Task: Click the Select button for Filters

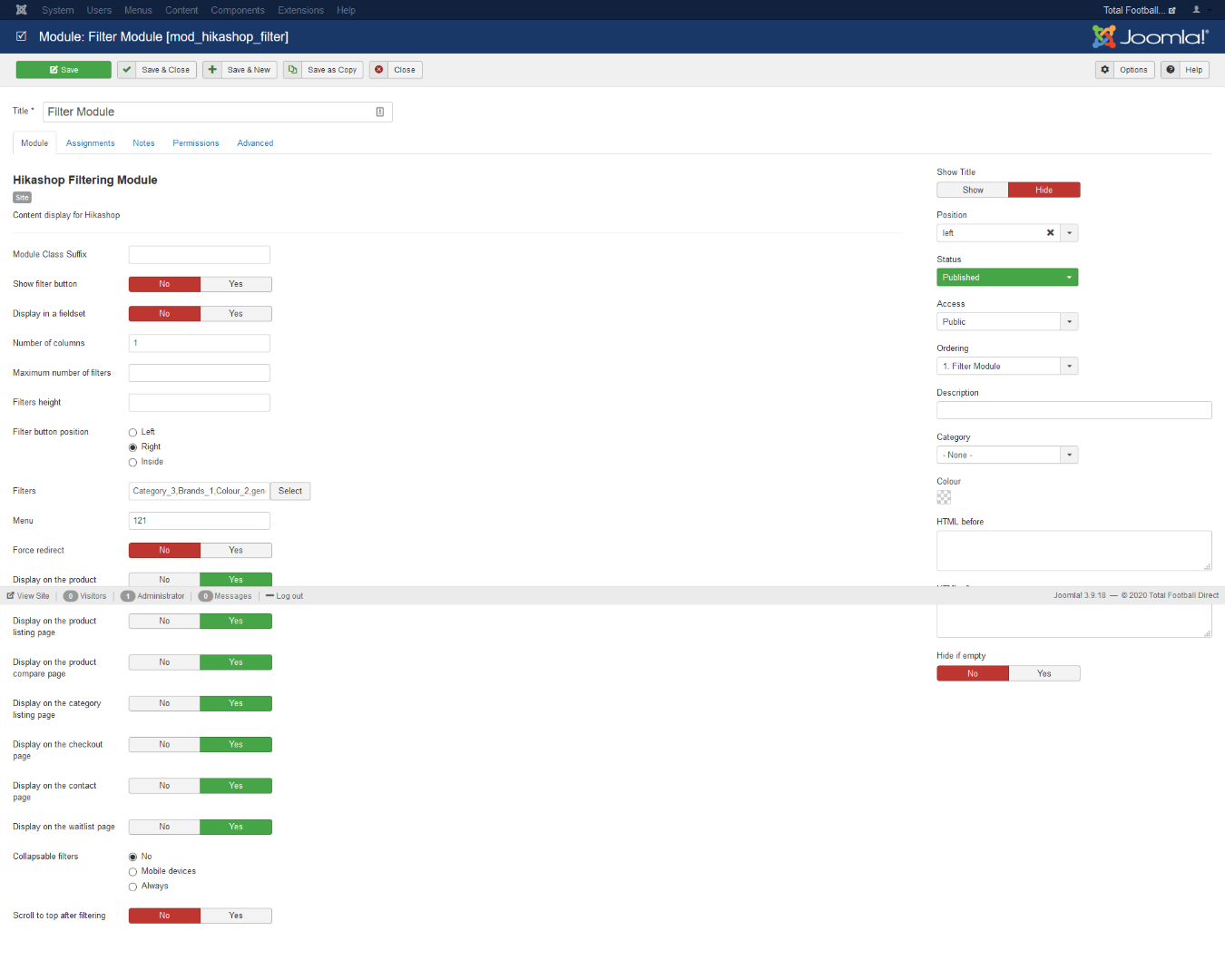Action: 290,491
